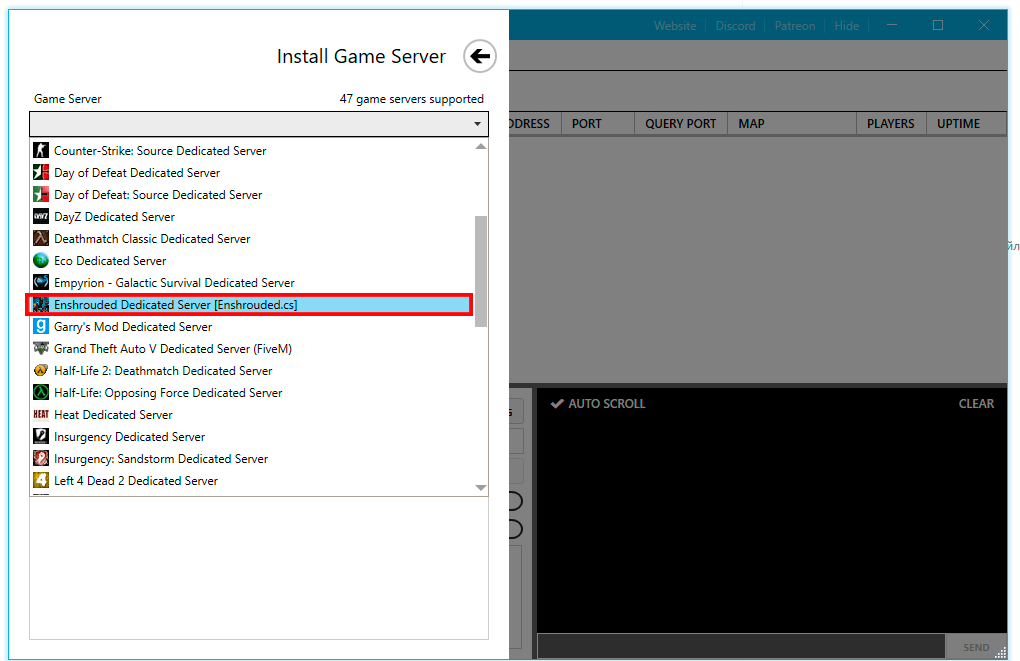
Task: Click Hide in the title bar
Action: [x=846, y=26]
